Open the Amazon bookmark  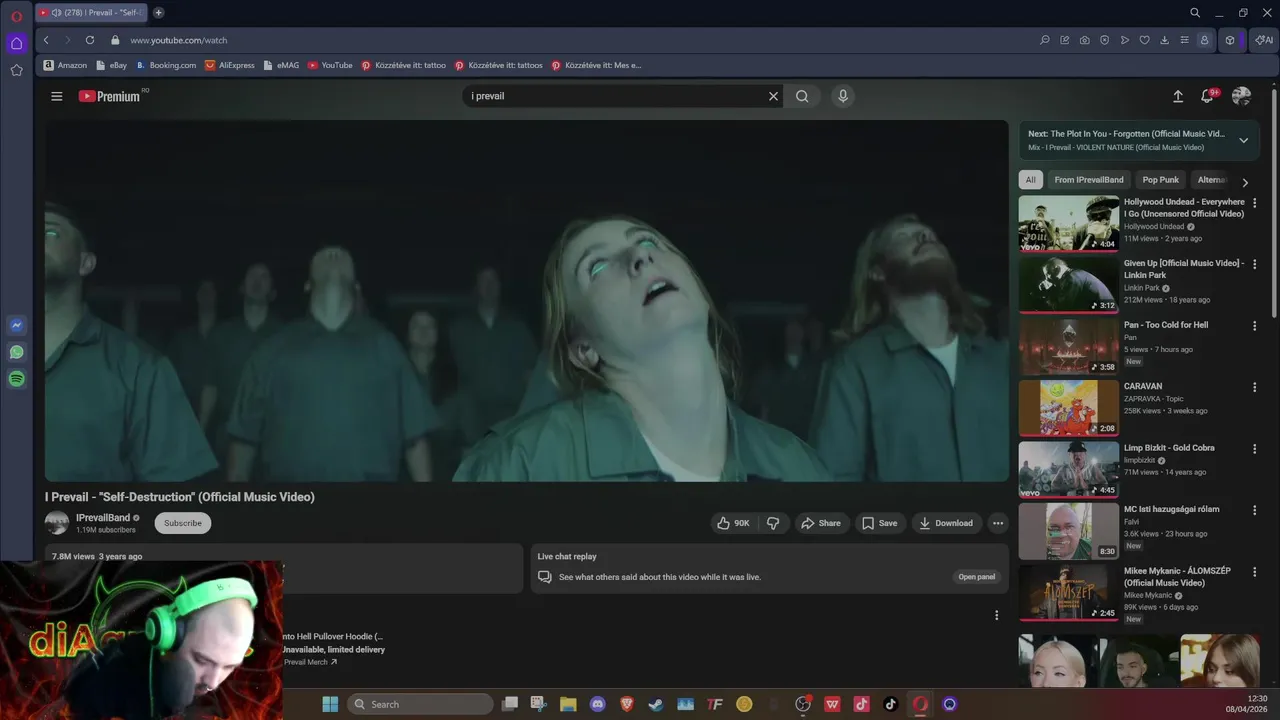click(65, 65)
